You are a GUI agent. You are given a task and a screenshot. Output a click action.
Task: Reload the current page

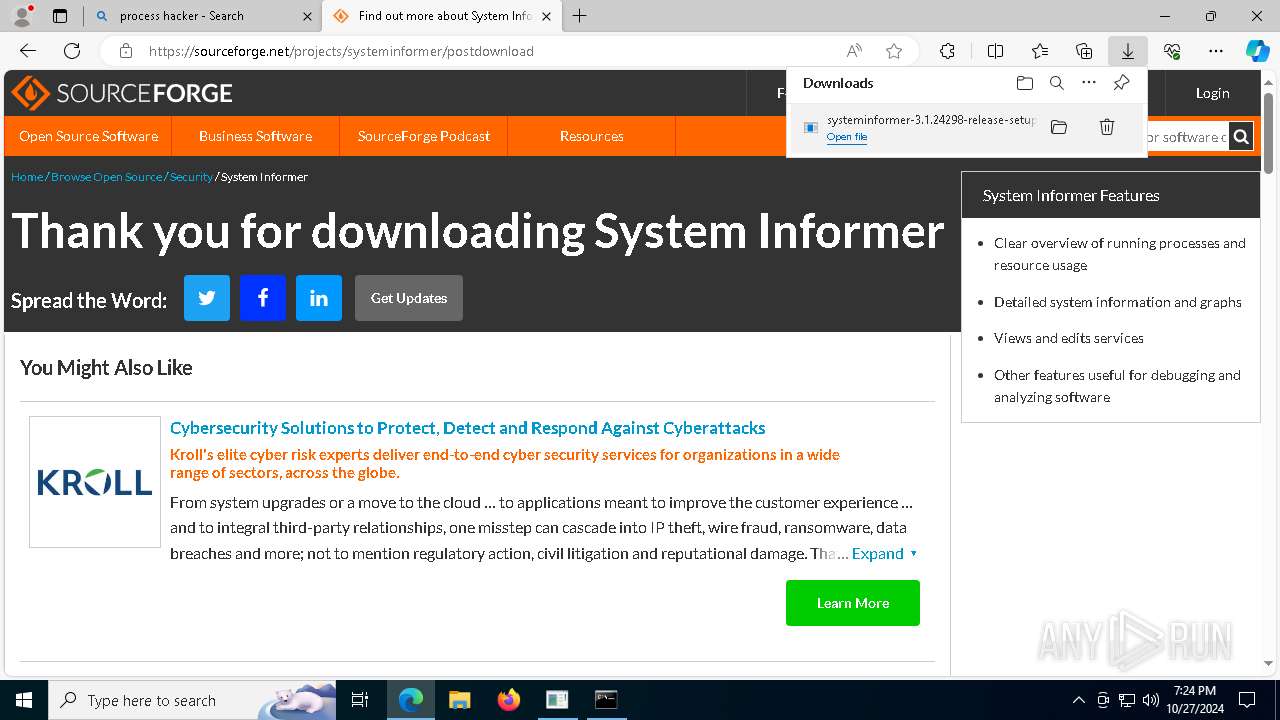tap(72, 51)
